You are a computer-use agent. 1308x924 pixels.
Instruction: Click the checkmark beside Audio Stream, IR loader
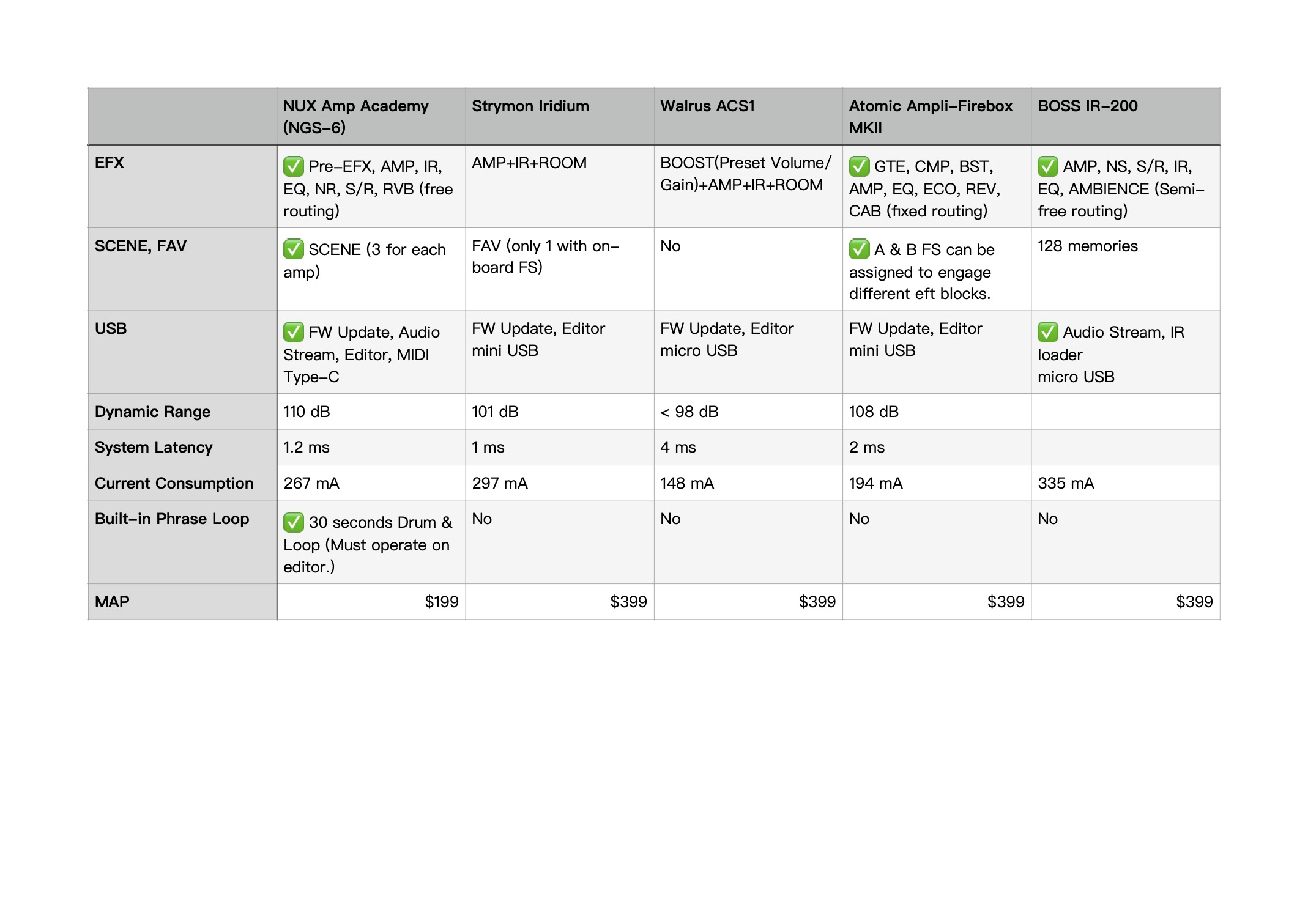1047,332
